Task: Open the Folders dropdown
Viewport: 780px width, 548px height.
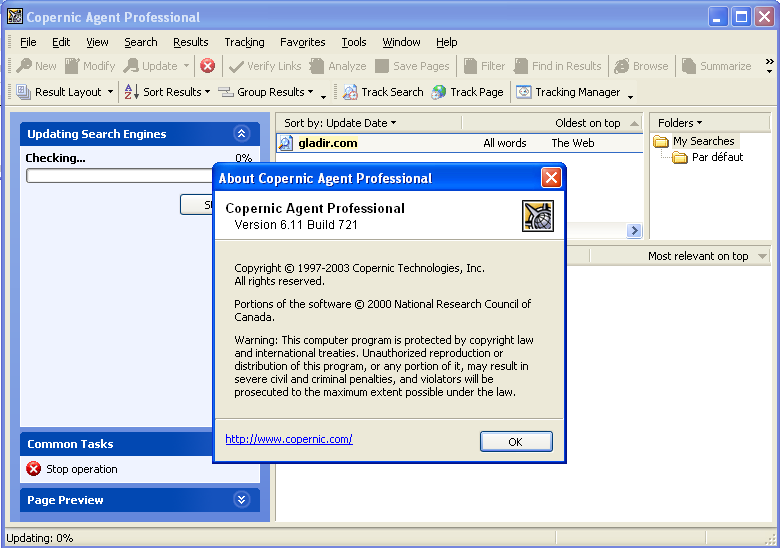Action: click(x=680, y=123)
